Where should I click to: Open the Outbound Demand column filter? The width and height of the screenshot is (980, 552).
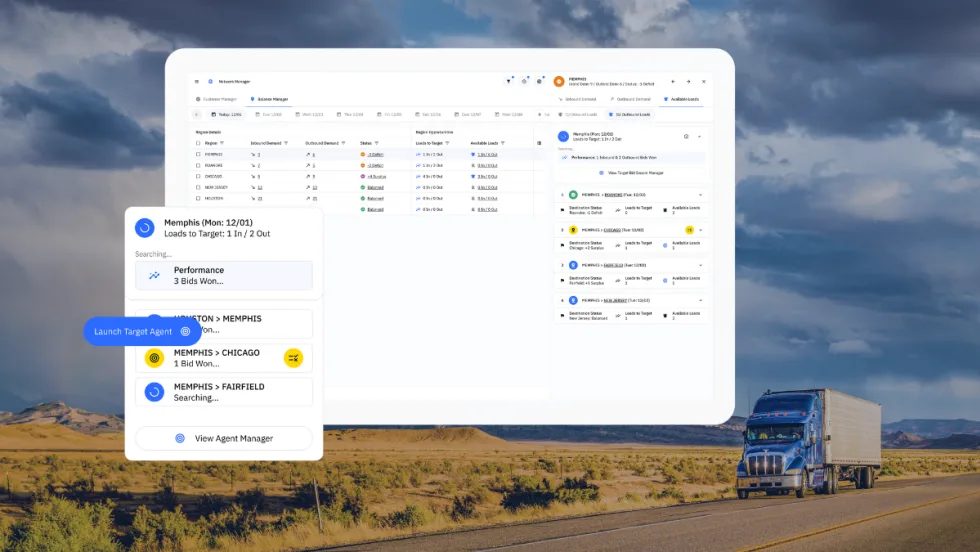click(343, 143)
